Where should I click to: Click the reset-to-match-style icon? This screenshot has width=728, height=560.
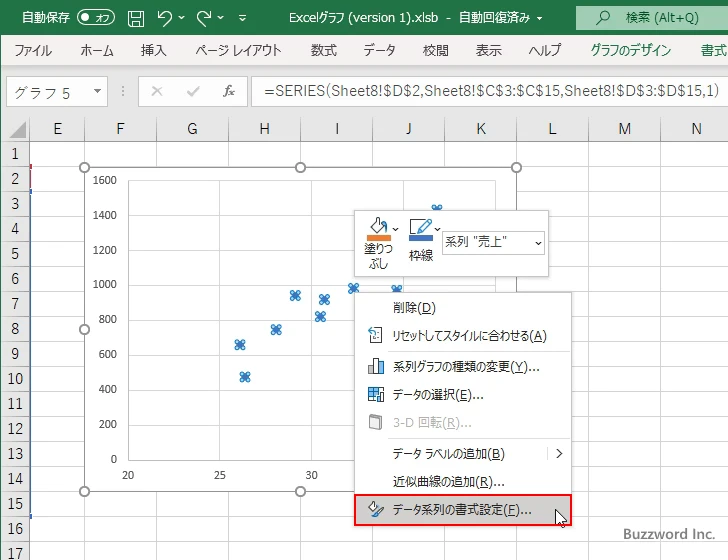(x=375, y=335)
